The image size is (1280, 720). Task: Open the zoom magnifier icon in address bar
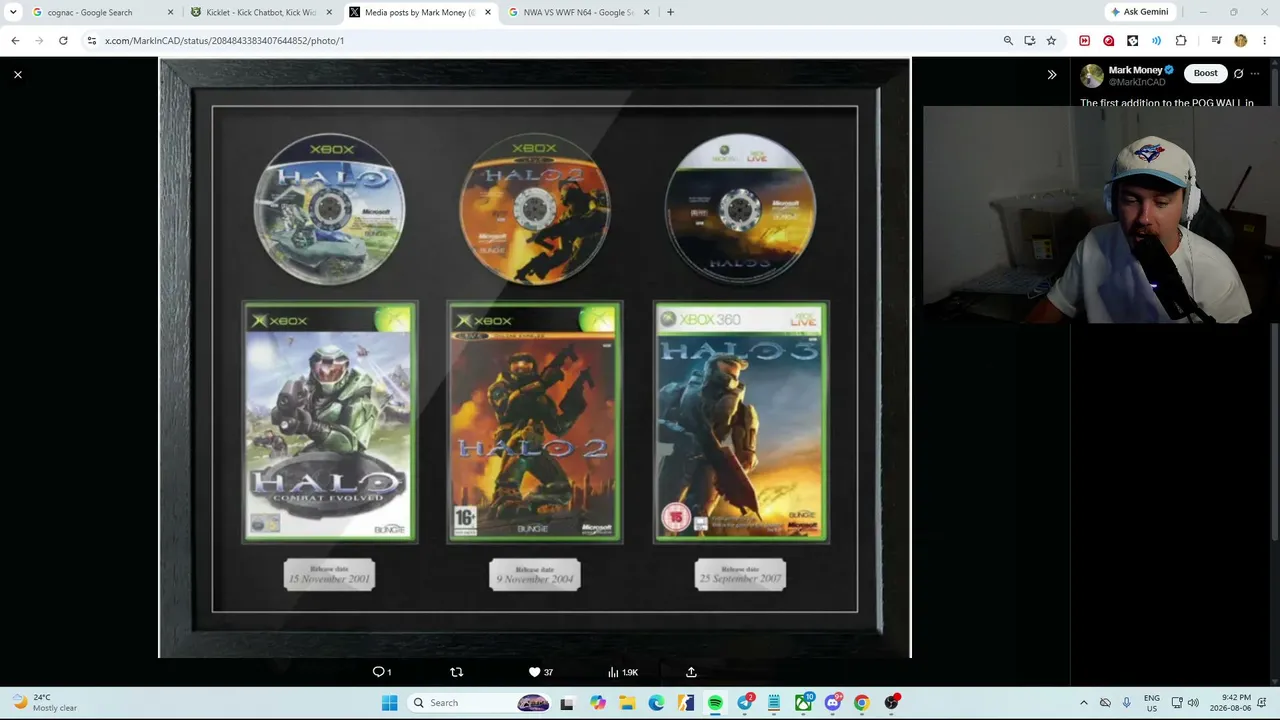pos(1008,41)
